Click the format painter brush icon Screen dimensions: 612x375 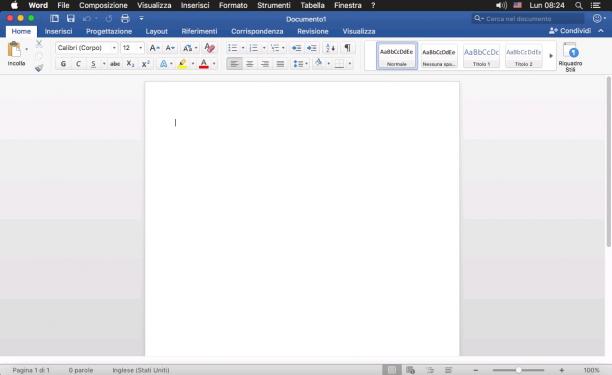point(39,68)
